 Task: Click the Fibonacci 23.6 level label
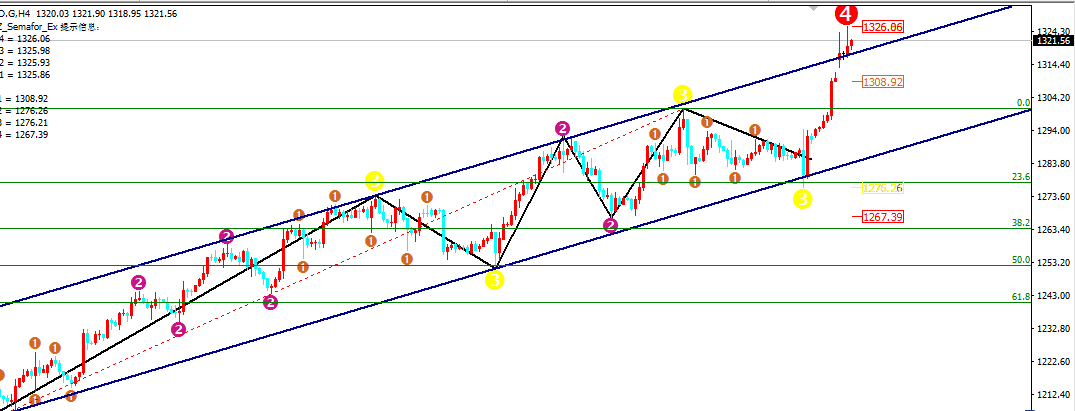click(1021, 177)
